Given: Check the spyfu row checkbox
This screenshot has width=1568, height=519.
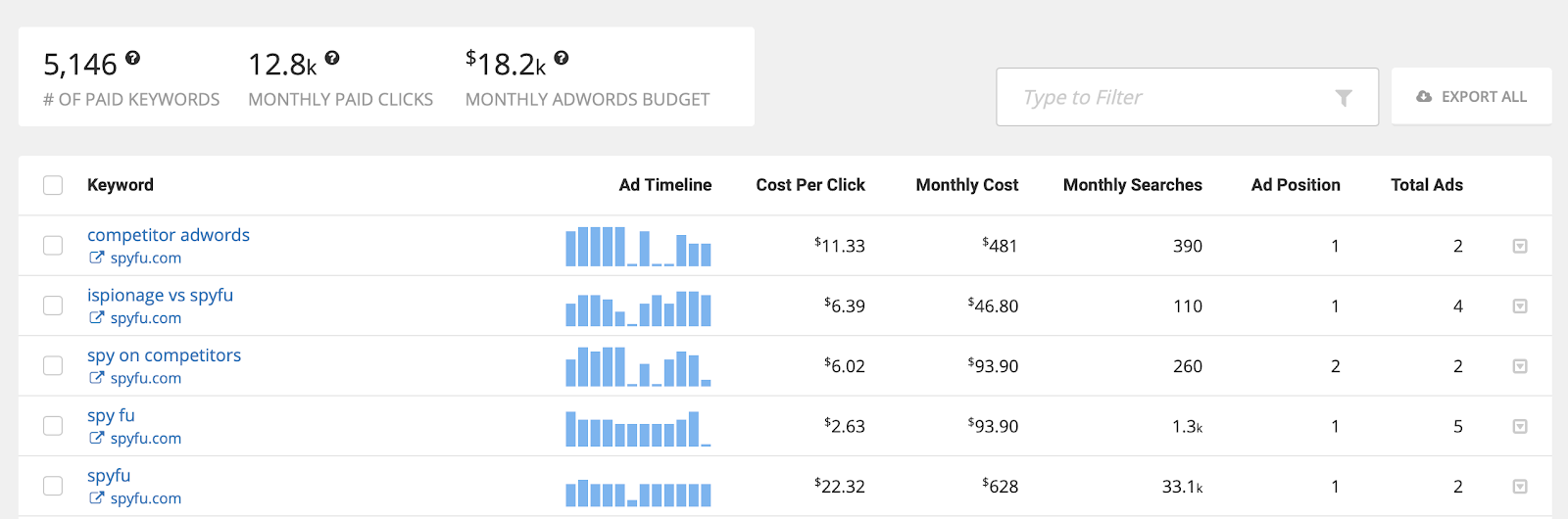Looking at the screenshot, I should coord(53,486).
